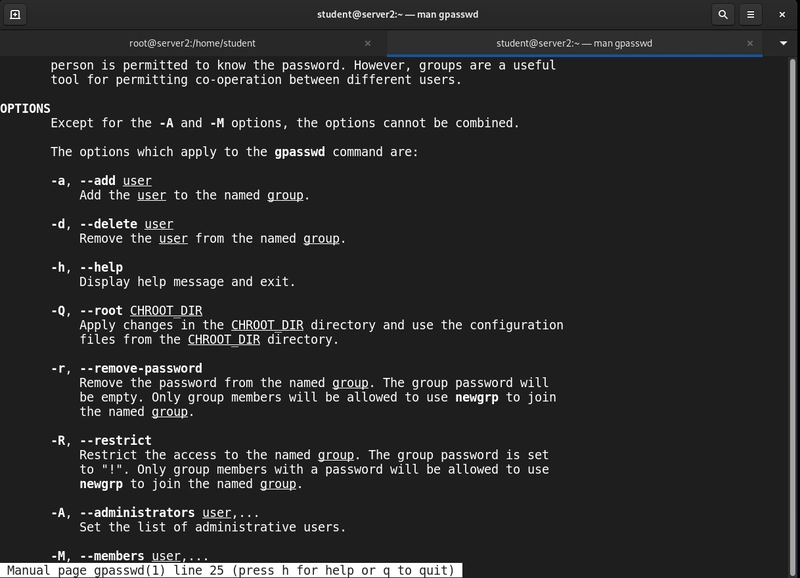Image resolution: width=800 pixels, height=578 pixels.
Task: Click the --restrict option text
Action: (x=115, y=440)
